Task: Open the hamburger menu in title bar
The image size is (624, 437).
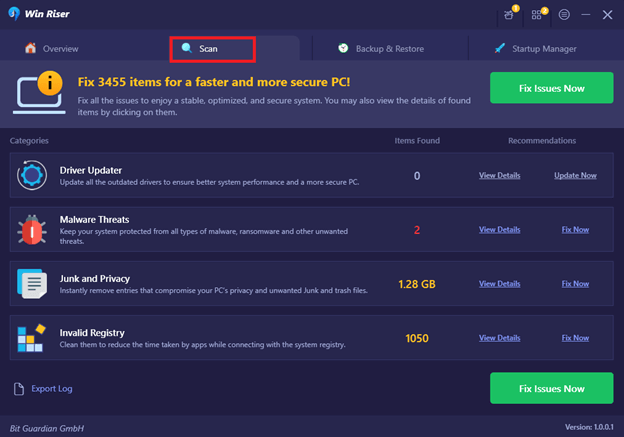Action: click(564, 15)
